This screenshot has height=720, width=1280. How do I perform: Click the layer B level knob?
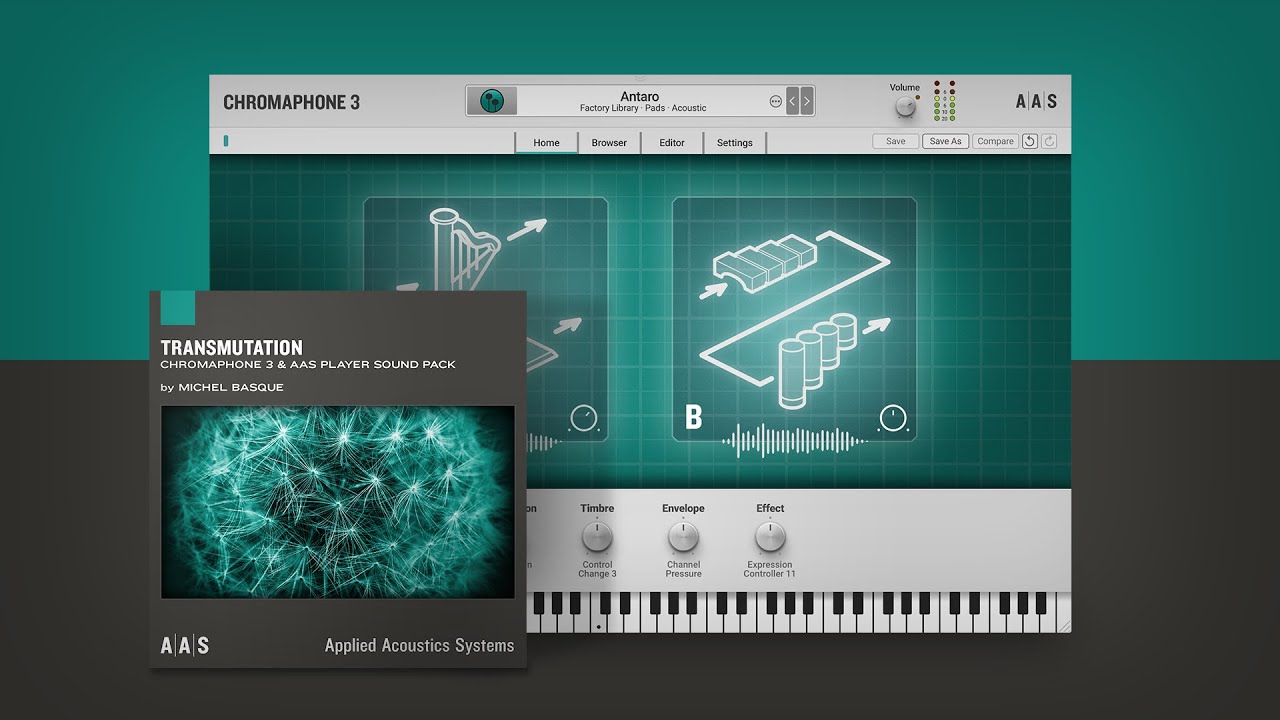pos(893,418)
